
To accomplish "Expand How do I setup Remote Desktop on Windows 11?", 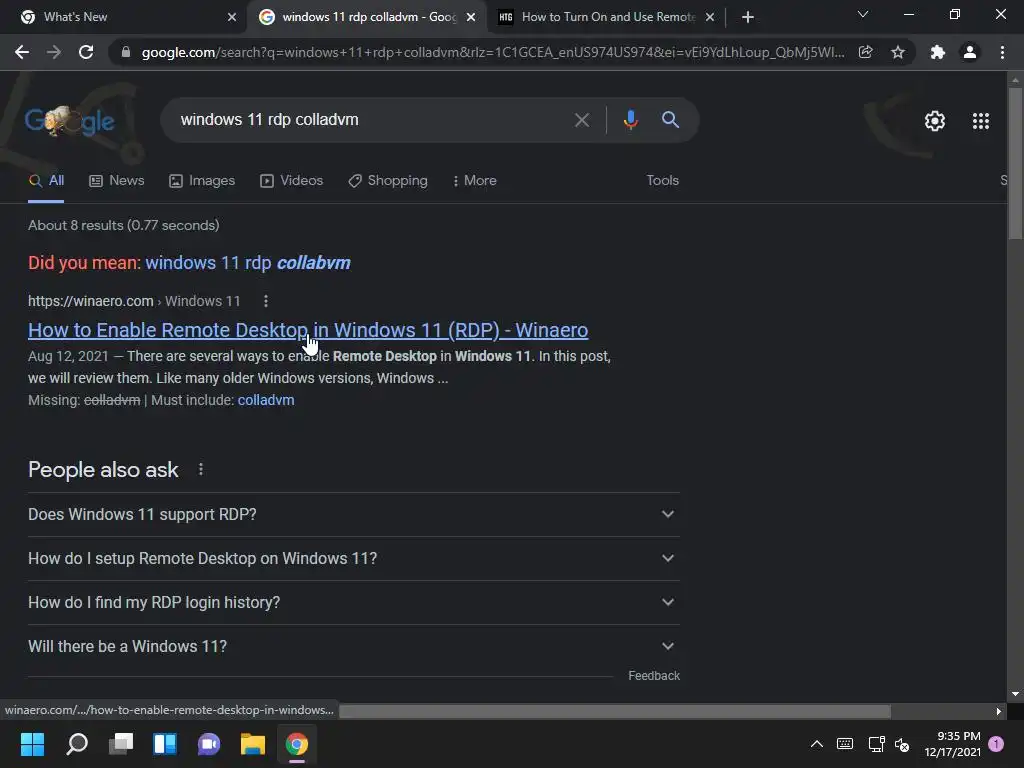I will pos(353,558).
